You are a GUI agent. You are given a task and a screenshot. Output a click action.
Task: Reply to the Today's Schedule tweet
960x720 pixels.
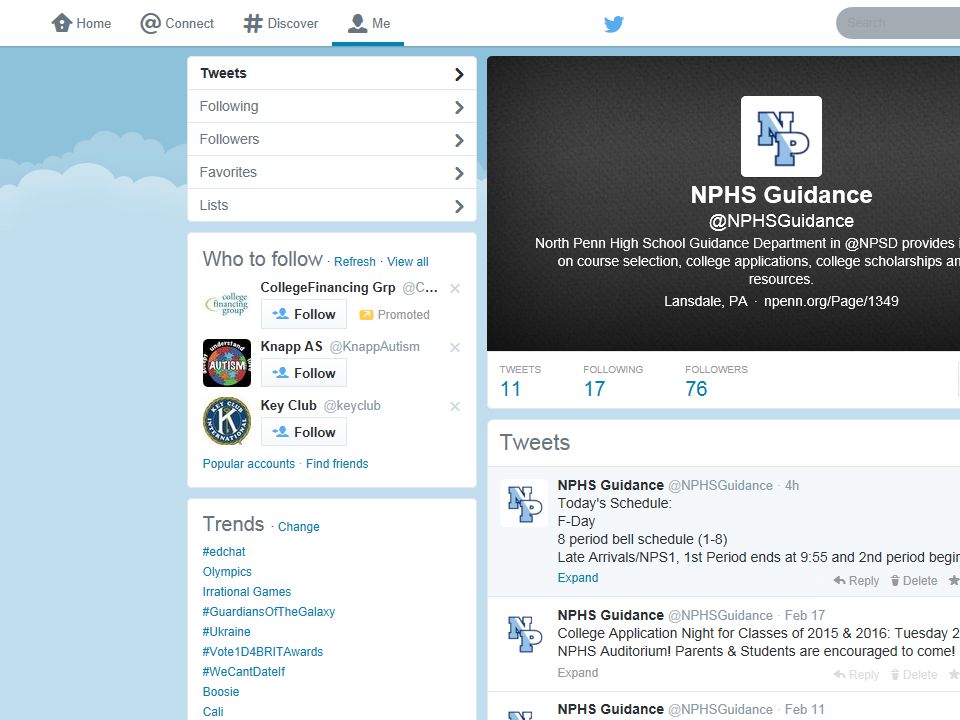click(856, 580)
